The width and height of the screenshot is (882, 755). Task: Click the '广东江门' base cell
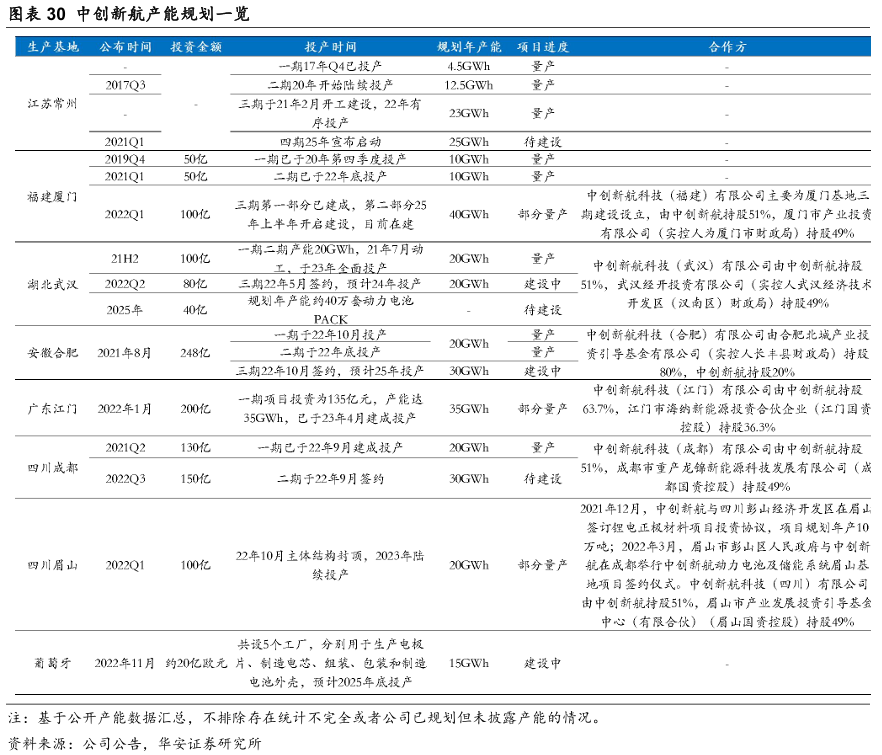pos(52,409)
